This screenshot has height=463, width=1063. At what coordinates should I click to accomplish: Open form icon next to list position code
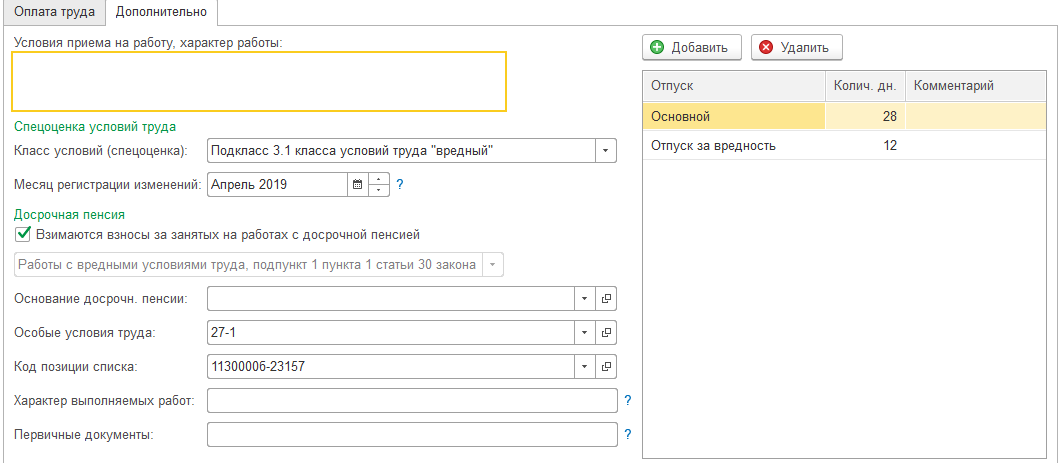pyautogui.click(x=606, y=366)
